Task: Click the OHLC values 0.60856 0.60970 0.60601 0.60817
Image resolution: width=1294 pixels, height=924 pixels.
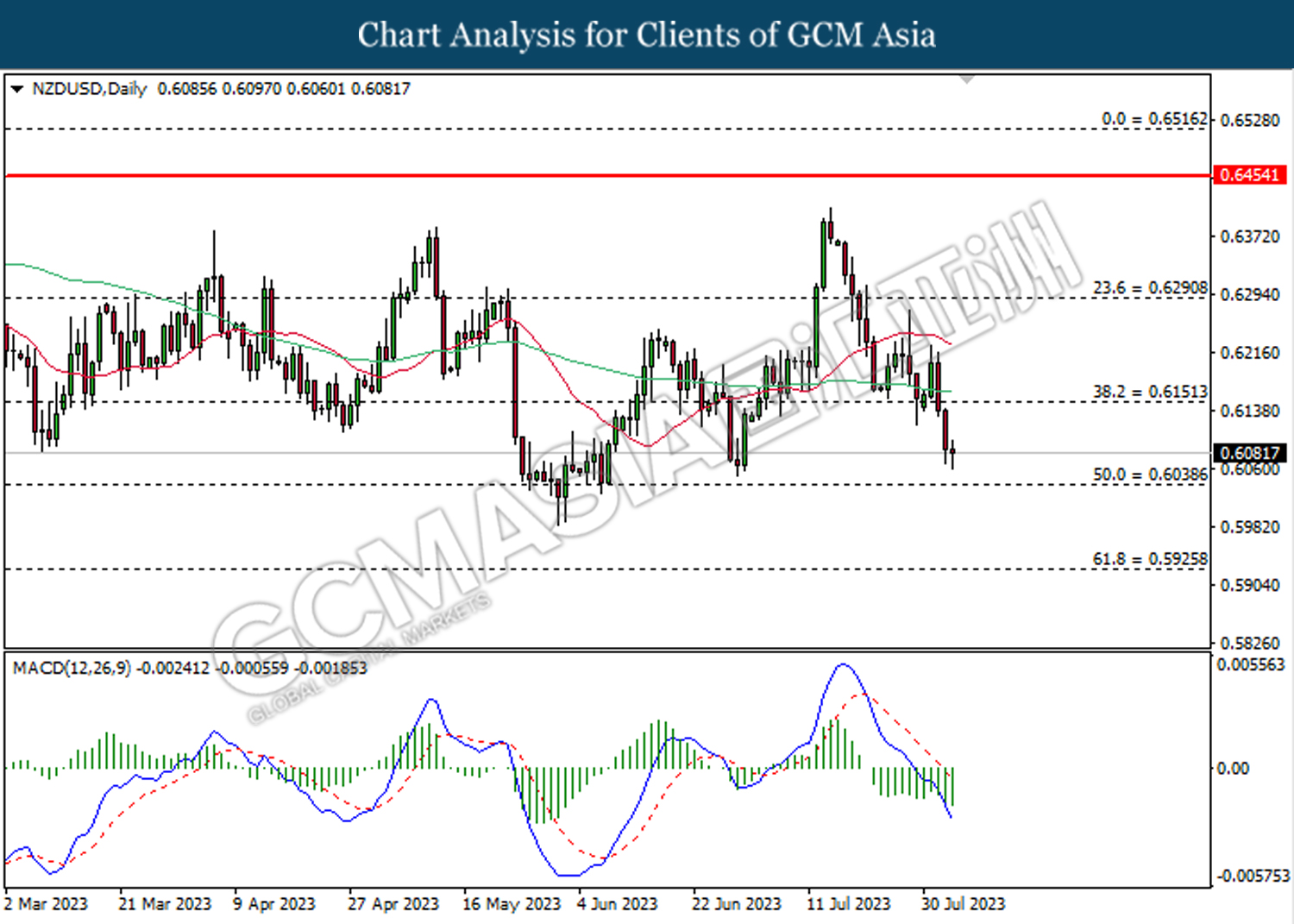Action: pyautogui.click(x=284, y=89)
